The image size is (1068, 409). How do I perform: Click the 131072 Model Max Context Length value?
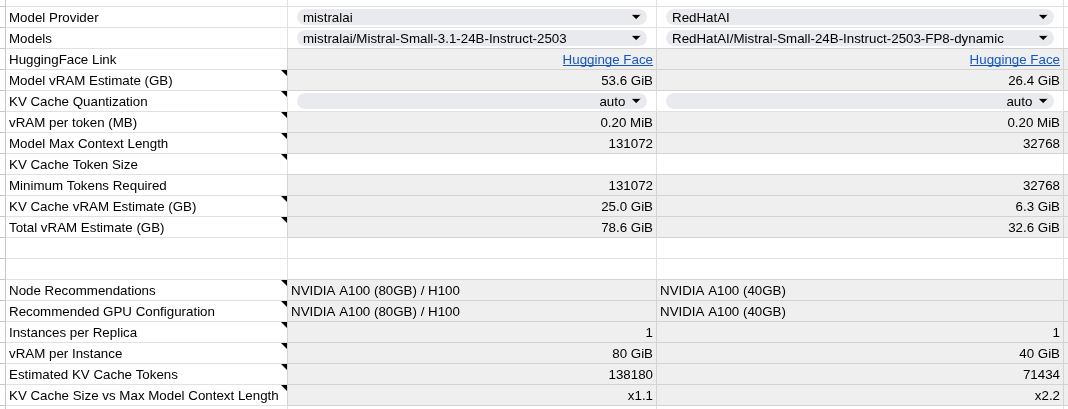472,143
